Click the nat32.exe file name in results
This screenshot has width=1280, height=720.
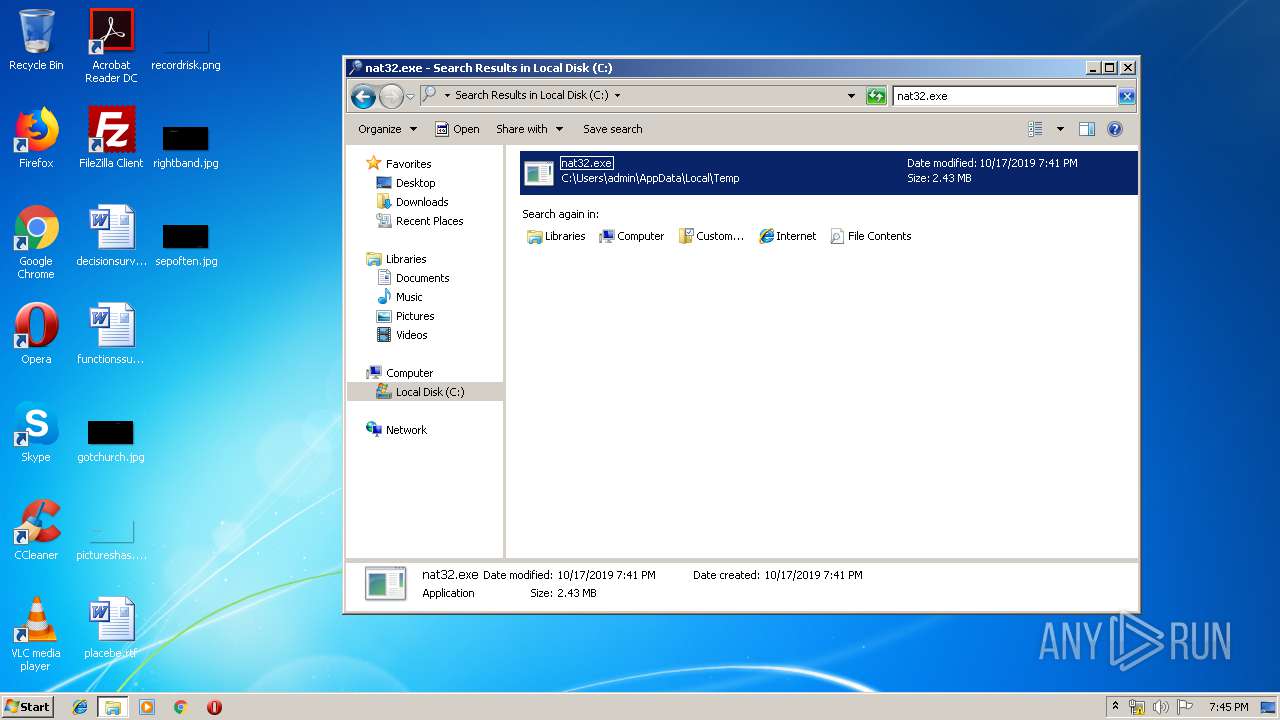pos(587,163)
